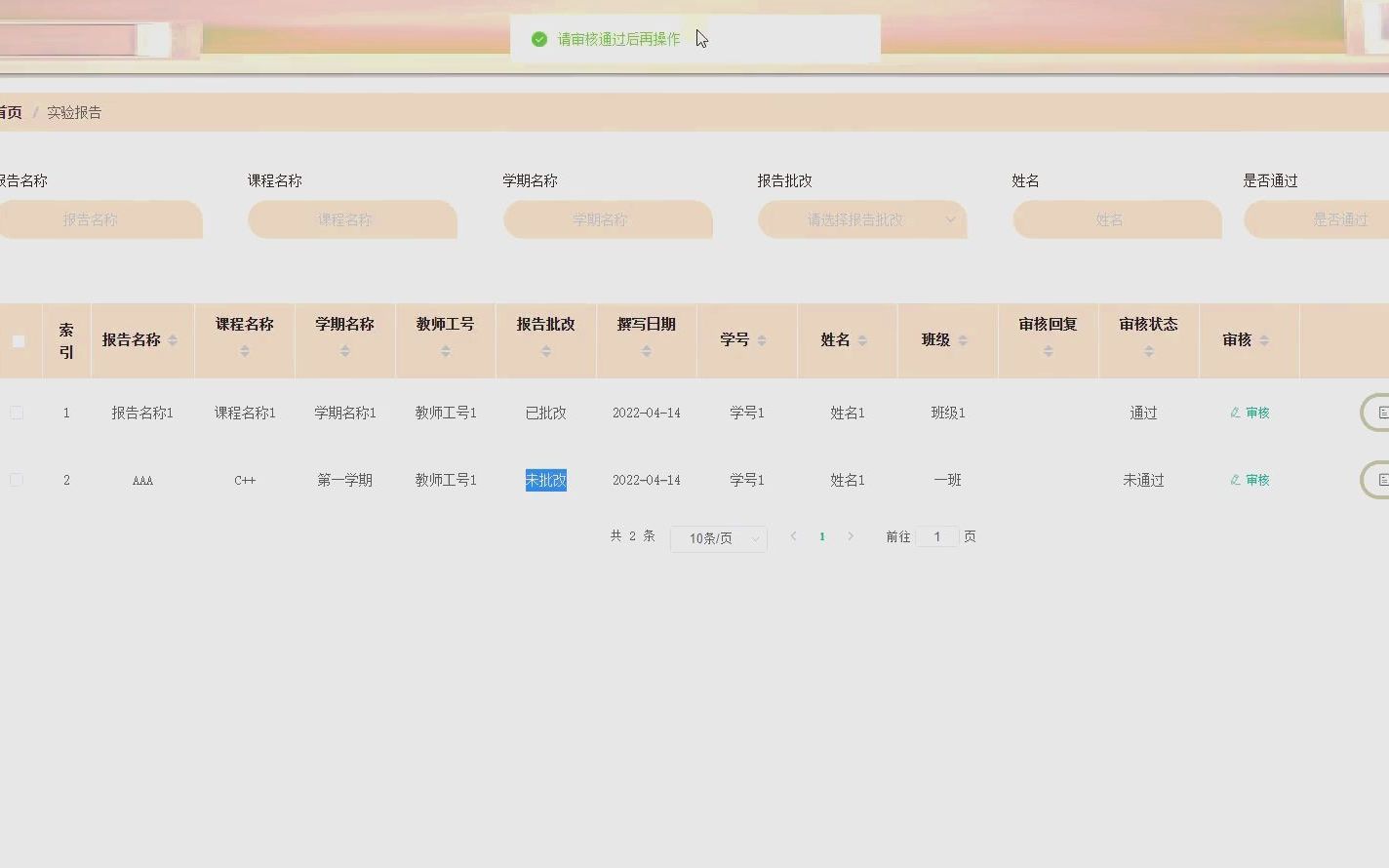Check the checkbox for row 报告名称1
1389x868 pixels.
[x=17, y=413]
